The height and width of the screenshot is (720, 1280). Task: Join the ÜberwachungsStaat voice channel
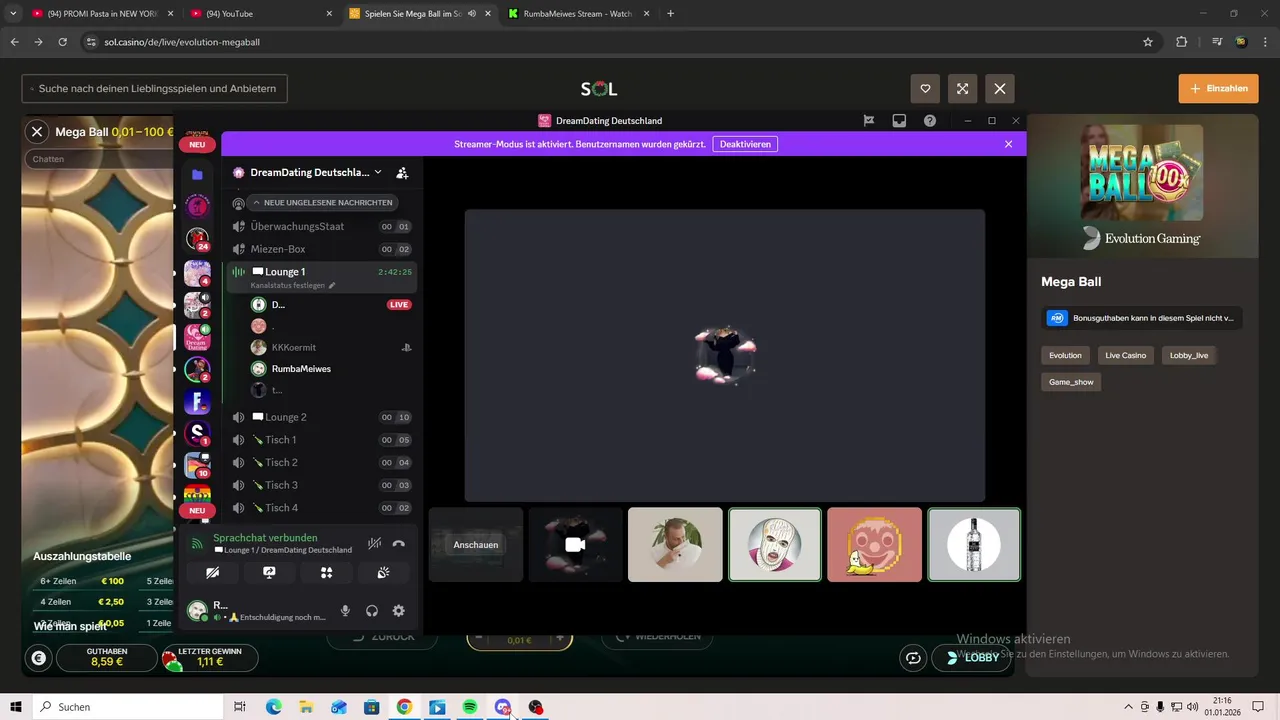tap(323, 226)
